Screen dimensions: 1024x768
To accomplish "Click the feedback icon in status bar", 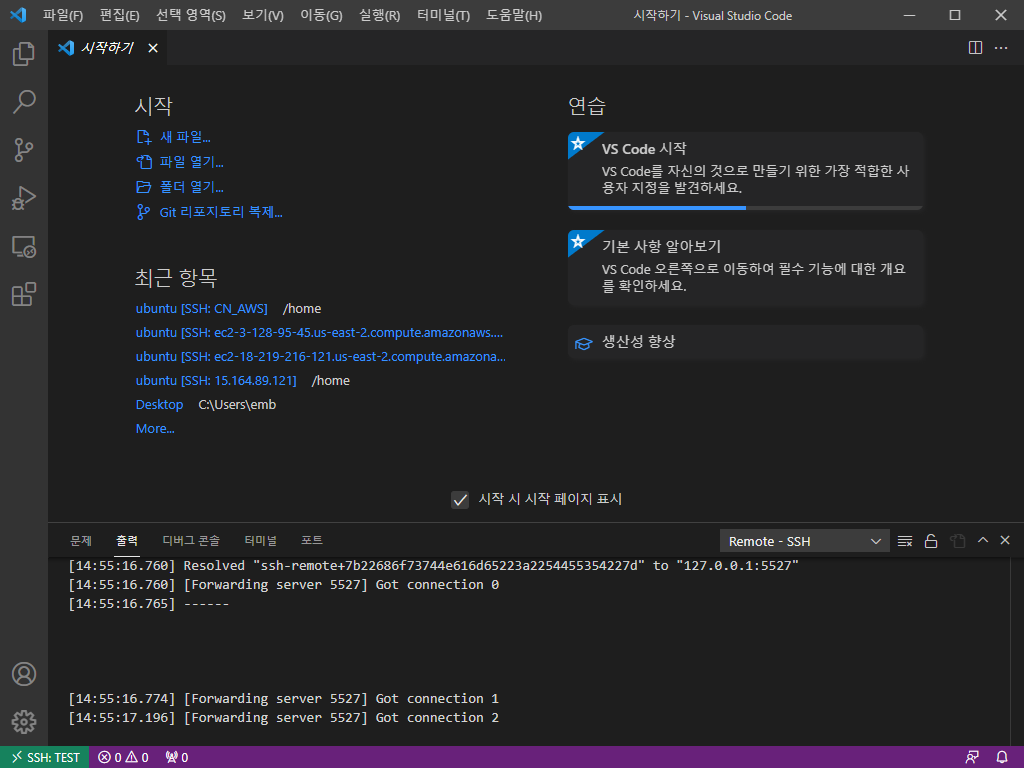I will tap(972, 757).
